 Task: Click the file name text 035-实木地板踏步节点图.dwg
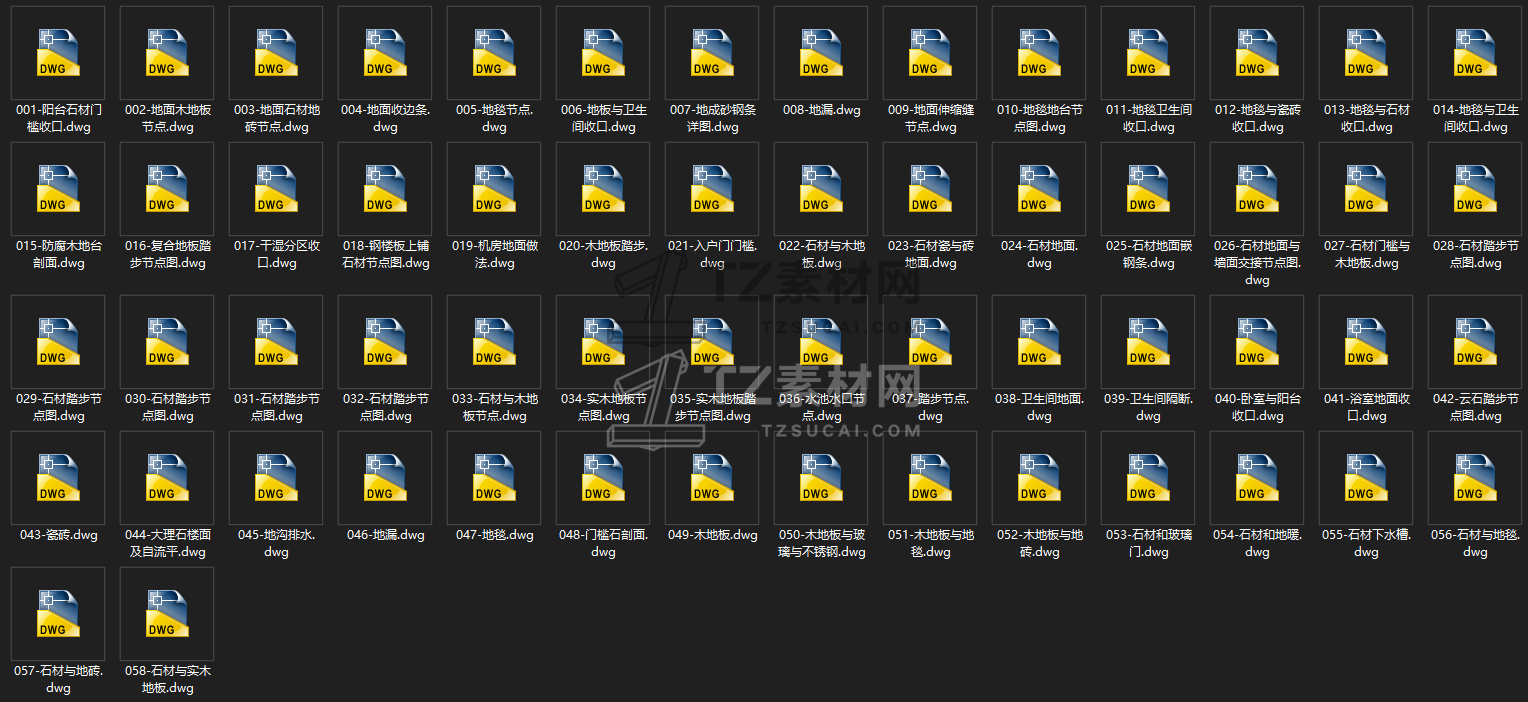click(712, 407)
